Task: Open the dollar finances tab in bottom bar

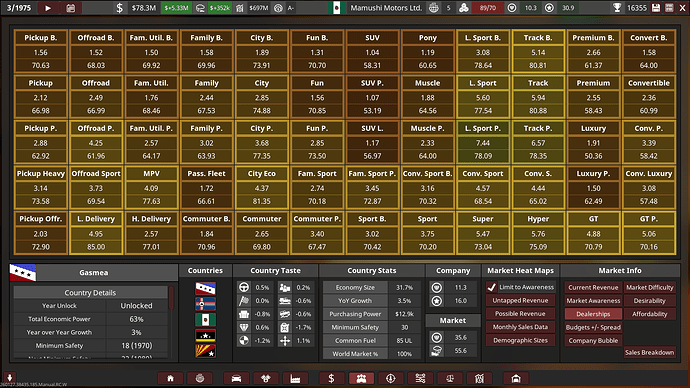Action: coord(331,378)
